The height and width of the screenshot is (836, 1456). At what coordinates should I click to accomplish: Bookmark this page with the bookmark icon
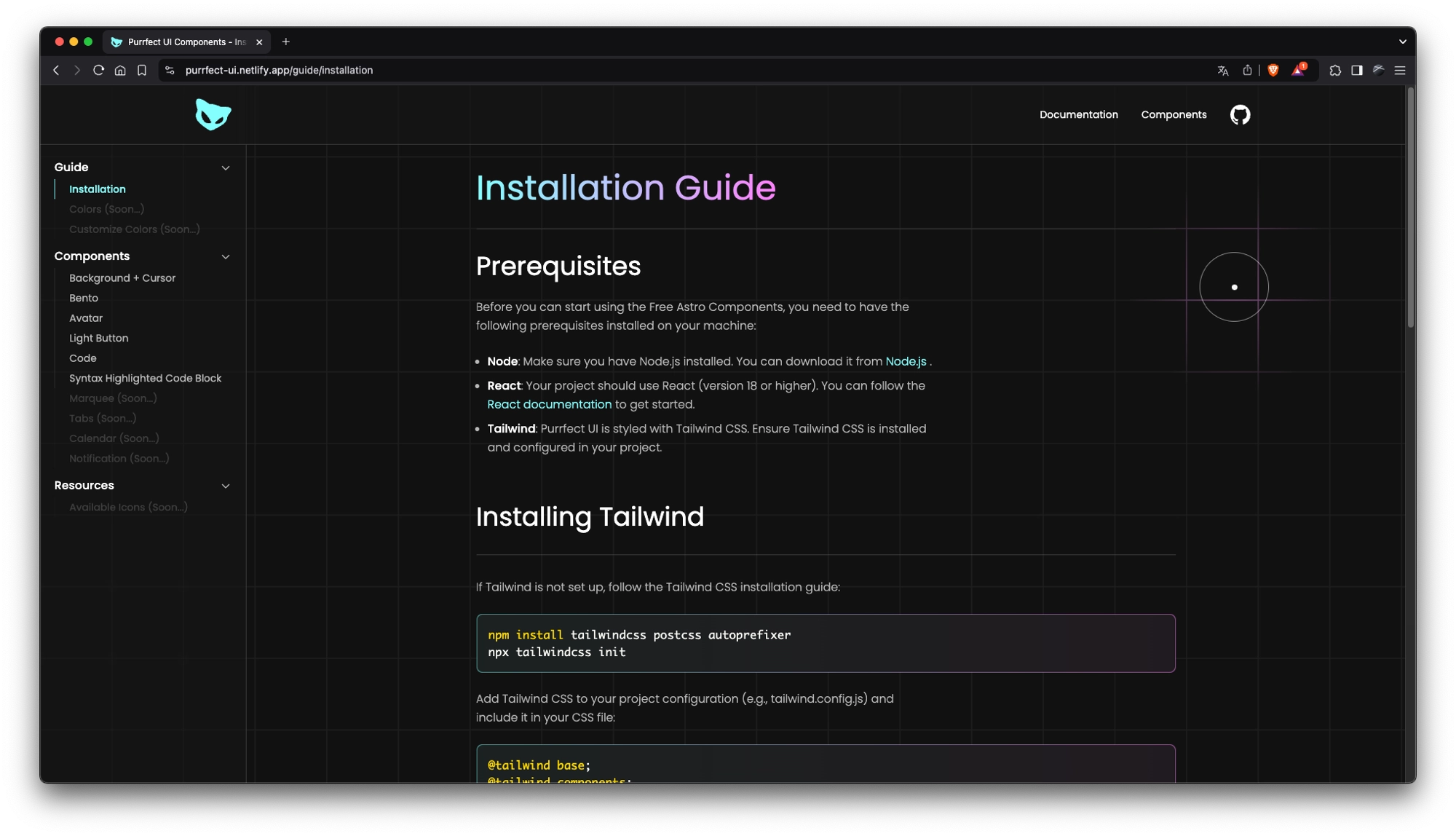pos(142,71)
